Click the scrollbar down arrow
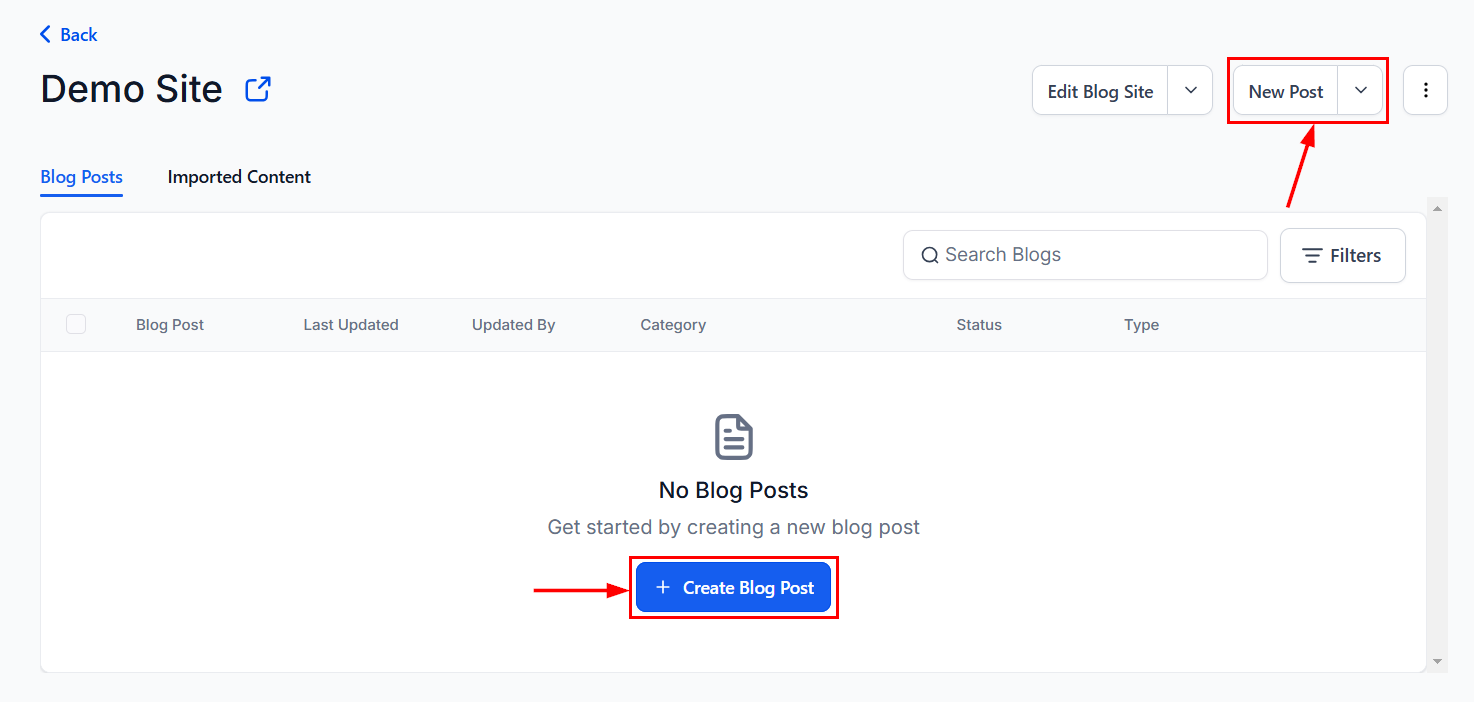This screenshot has height=702, width=1474. [x=1438, y=661]
